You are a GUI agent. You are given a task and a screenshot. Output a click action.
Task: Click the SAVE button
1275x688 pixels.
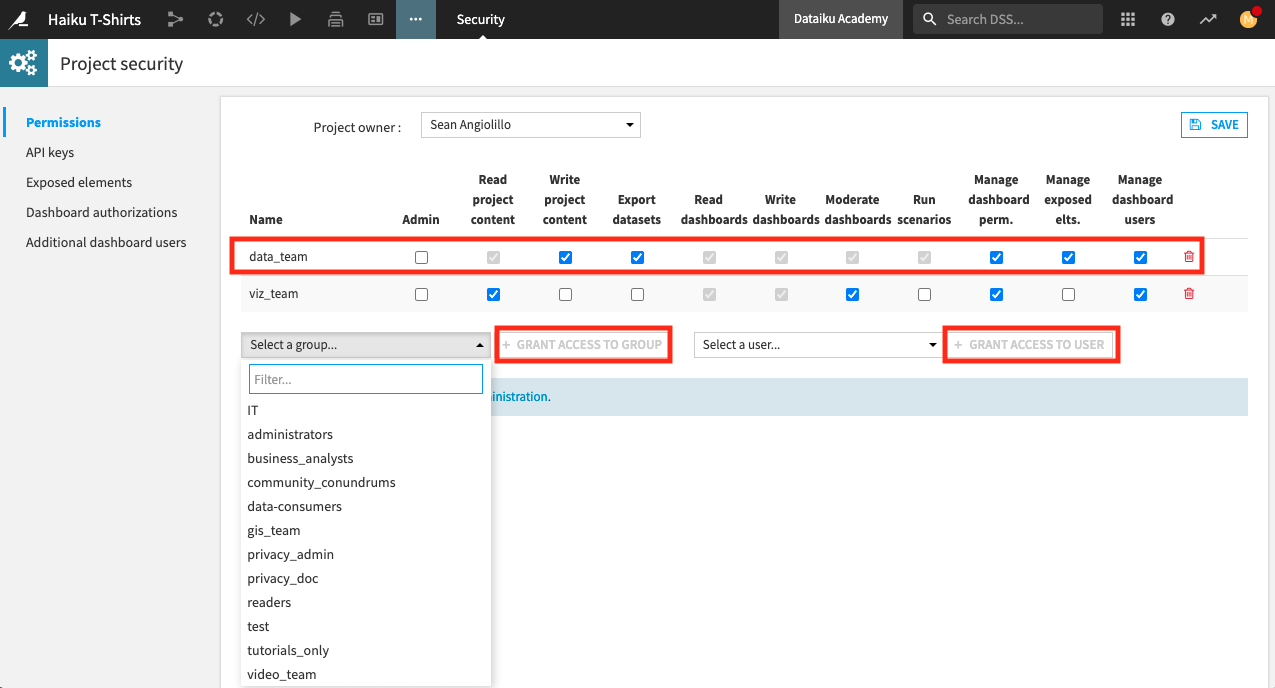coord(1214,125)
